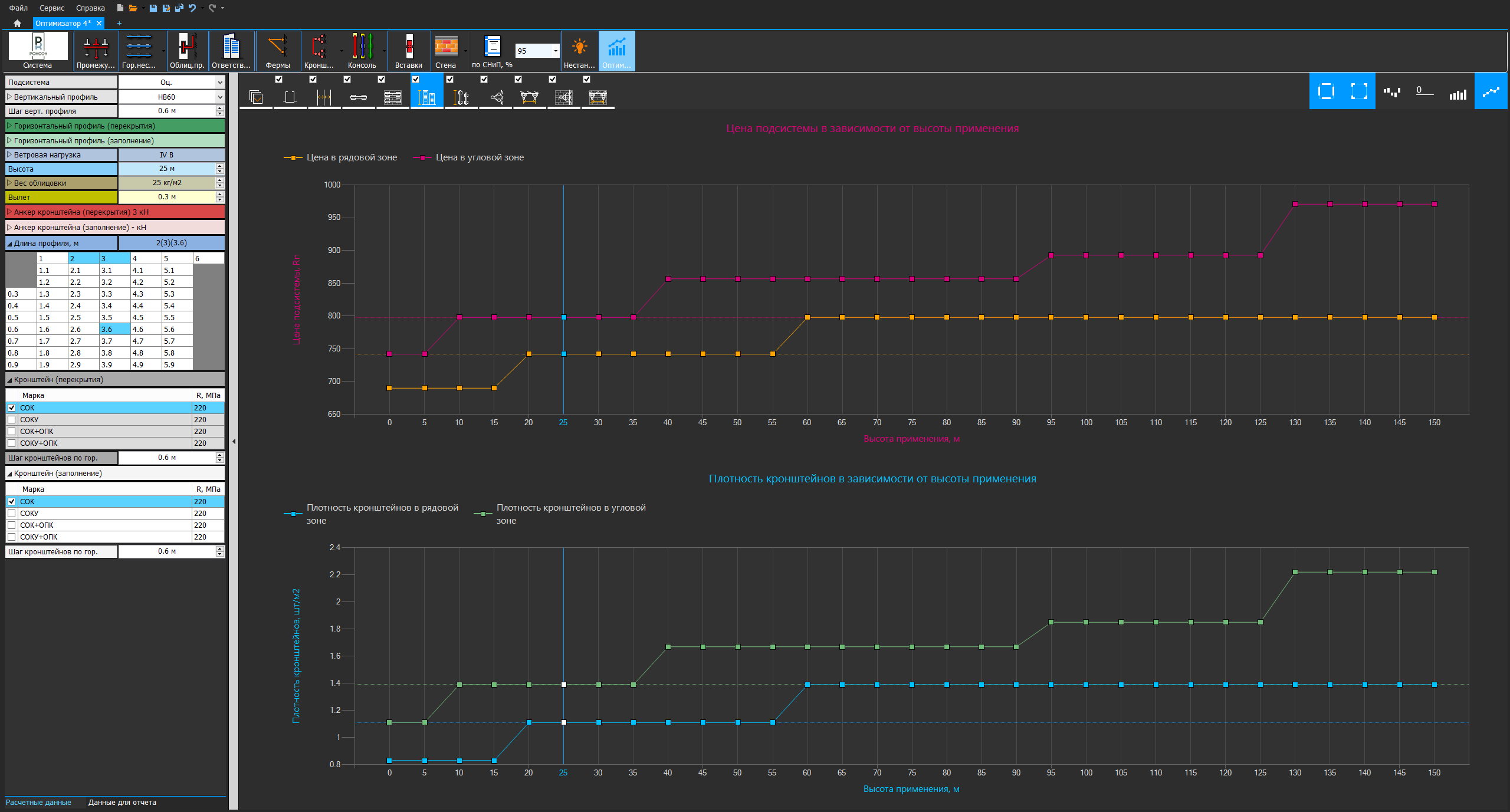This screenshot has width=1510, height=812.
Task: Collapse the Кронштейн (перекрытия) section
Action: 9,380
